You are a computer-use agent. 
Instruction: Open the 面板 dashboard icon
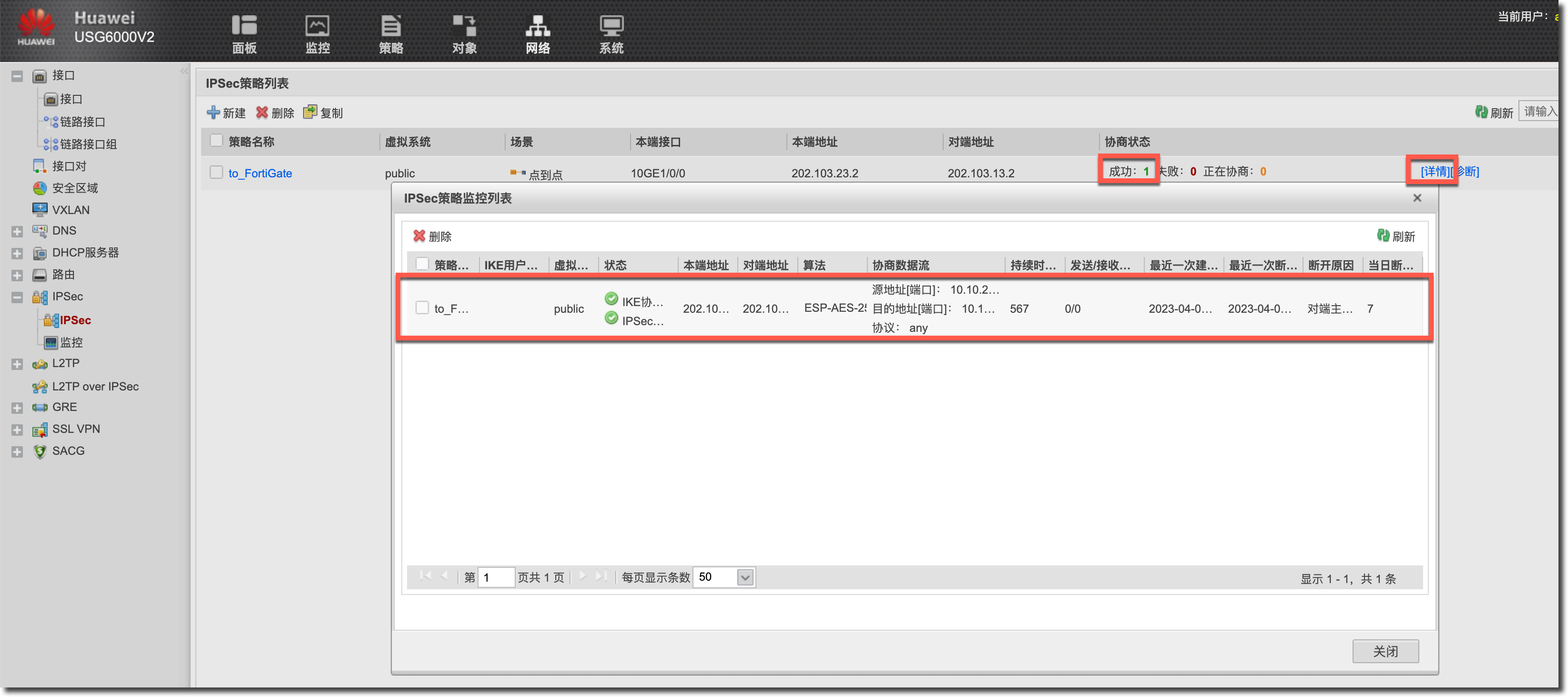click(x=244, y=26)
